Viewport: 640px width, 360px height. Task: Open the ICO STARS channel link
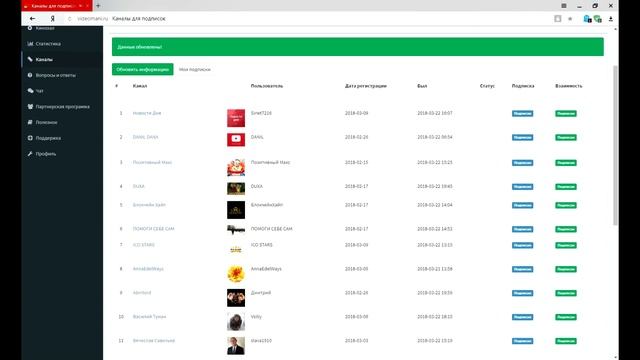pyautogui.click(x=144, y=245)
